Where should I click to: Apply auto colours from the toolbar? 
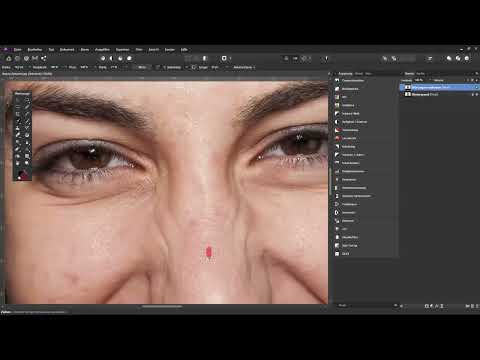[120, 58]
